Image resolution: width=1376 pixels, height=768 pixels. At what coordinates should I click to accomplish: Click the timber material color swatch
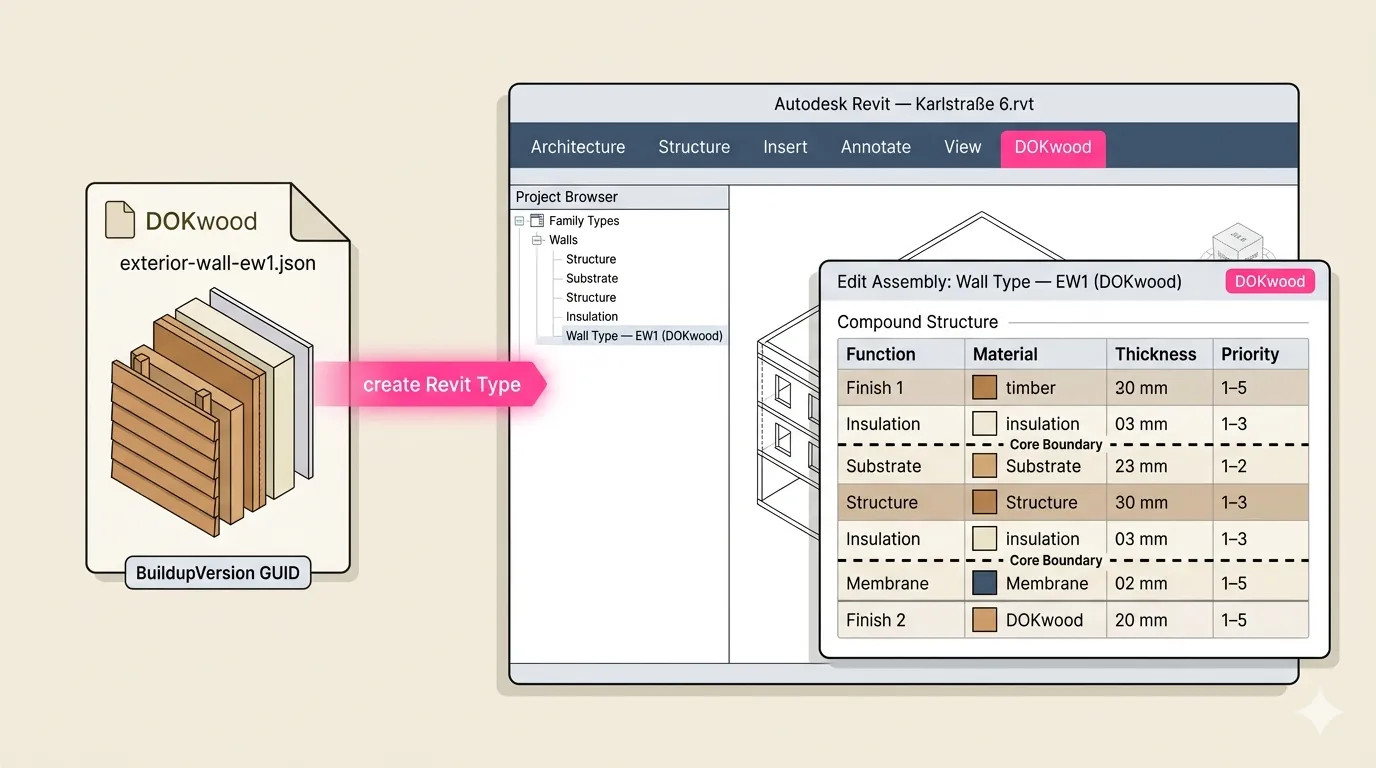click(984, 388)
